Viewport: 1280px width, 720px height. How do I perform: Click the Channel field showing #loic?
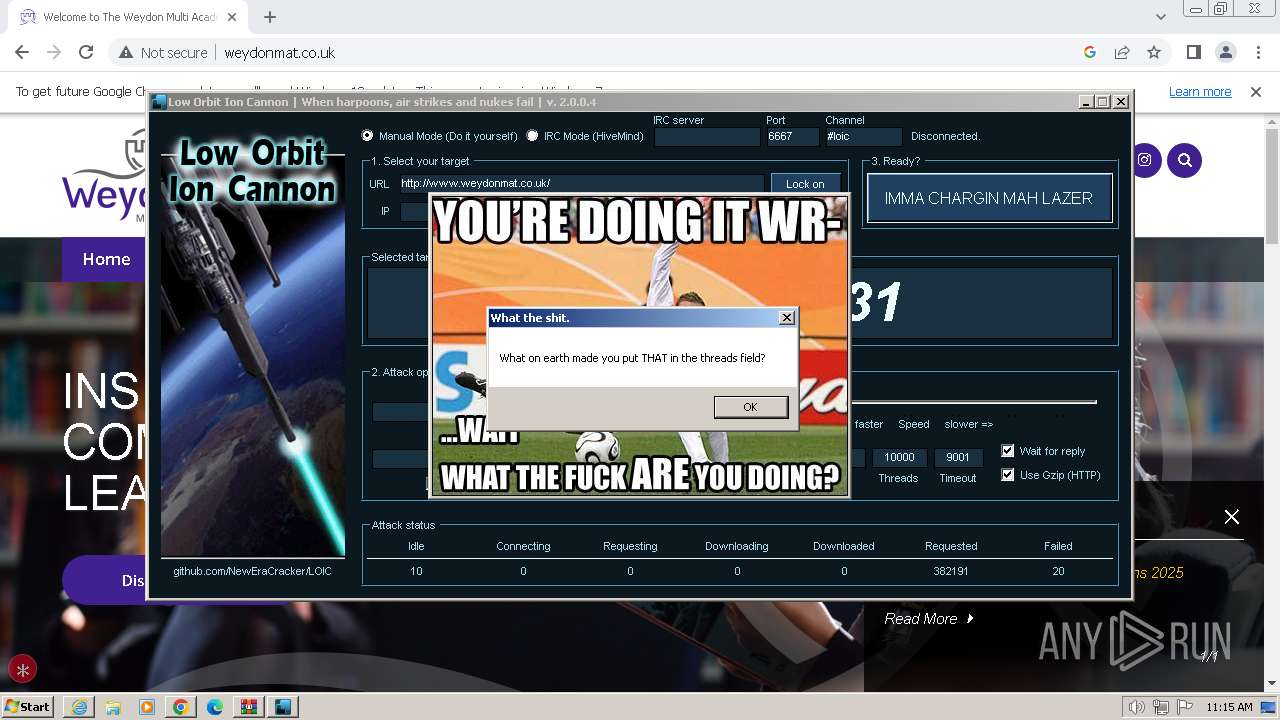[x=863, y=137]
